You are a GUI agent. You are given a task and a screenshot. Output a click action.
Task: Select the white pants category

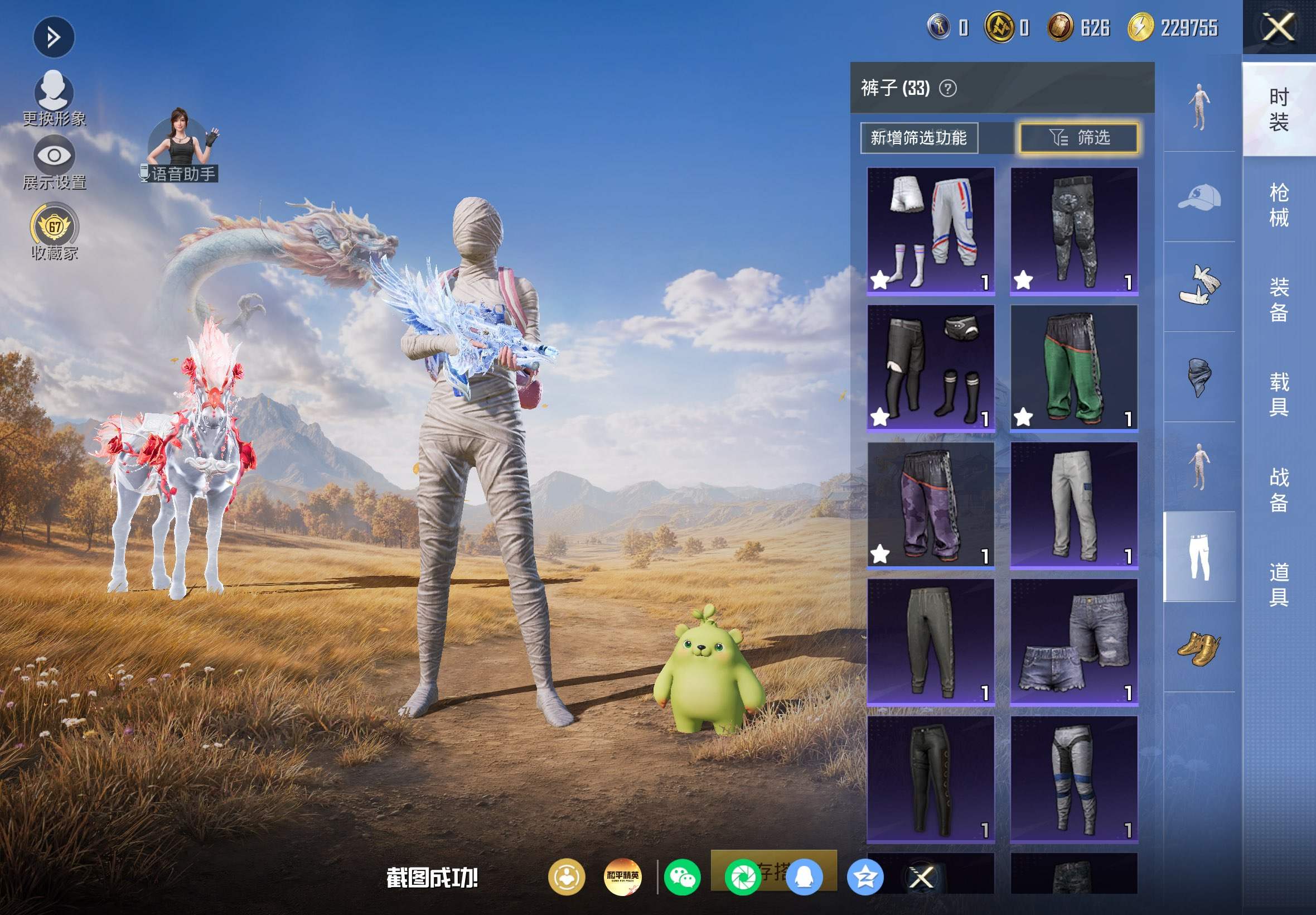[1199, 557]
